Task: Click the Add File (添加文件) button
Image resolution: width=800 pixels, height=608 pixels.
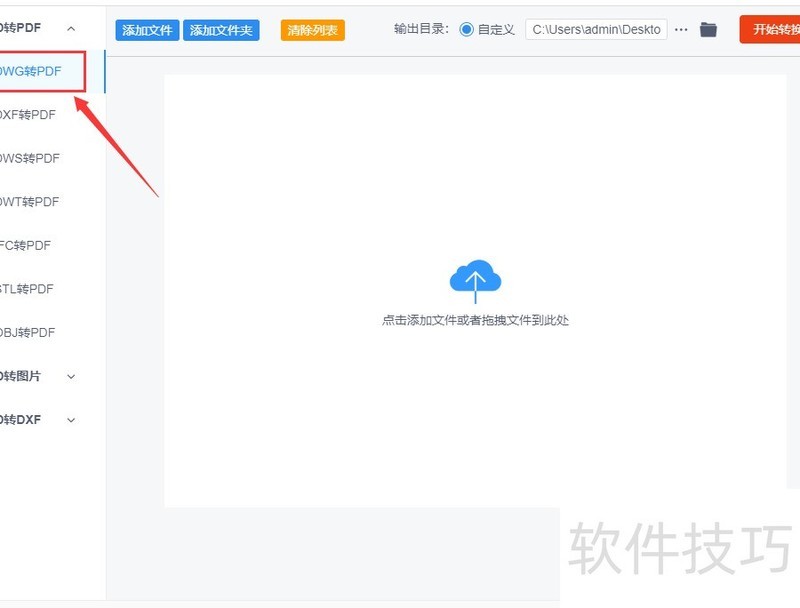Action: [x=147, y=30]
